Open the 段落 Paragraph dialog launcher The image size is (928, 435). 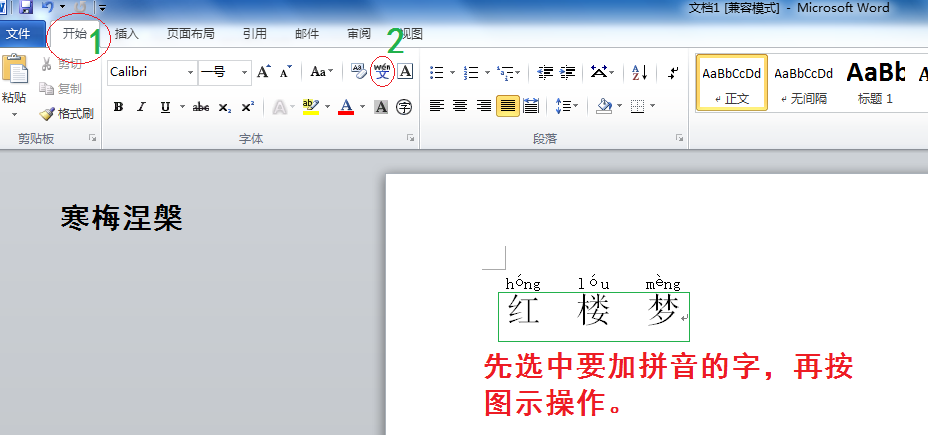(679, 138)
